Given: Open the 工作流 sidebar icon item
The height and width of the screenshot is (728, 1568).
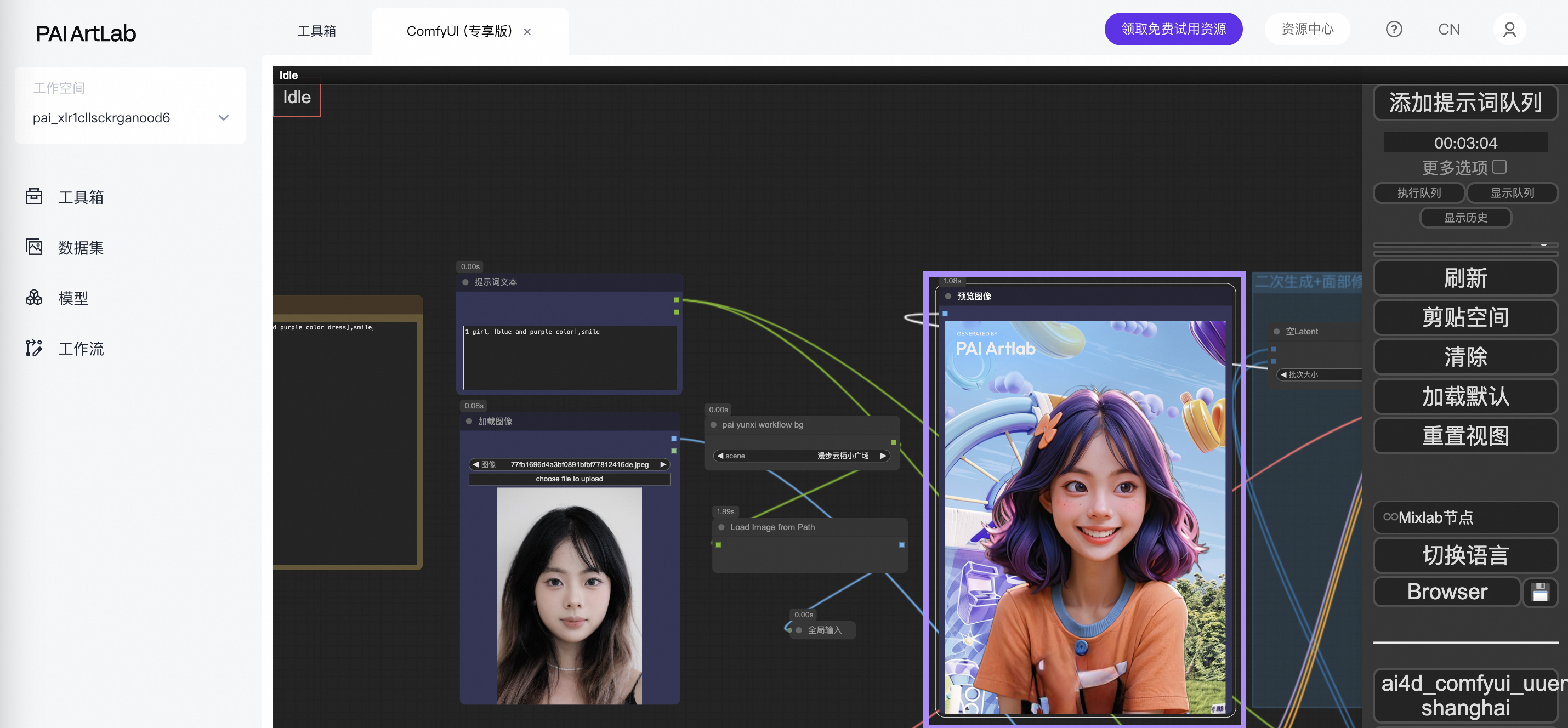Looking at the screenshot, I should [34, 348].
